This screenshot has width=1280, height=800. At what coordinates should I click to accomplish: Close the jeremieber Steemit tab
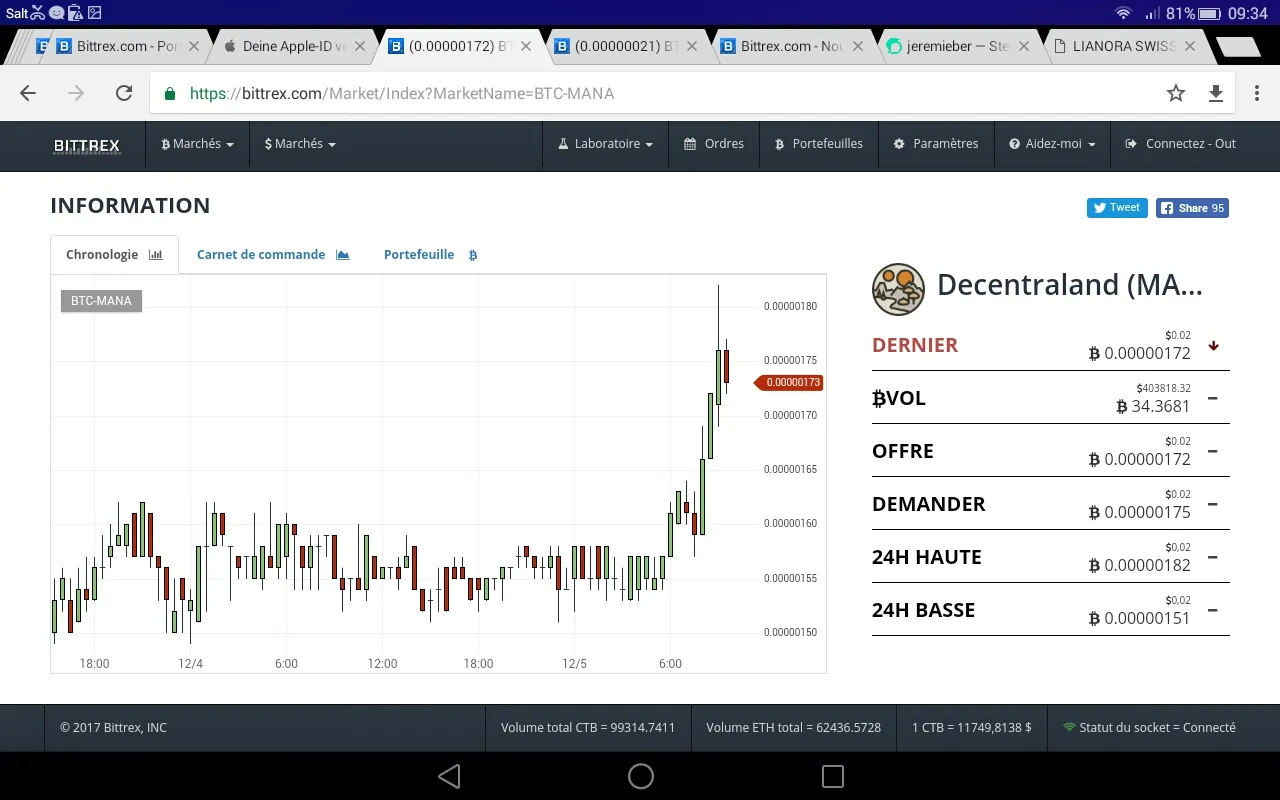coord(1025,46)
